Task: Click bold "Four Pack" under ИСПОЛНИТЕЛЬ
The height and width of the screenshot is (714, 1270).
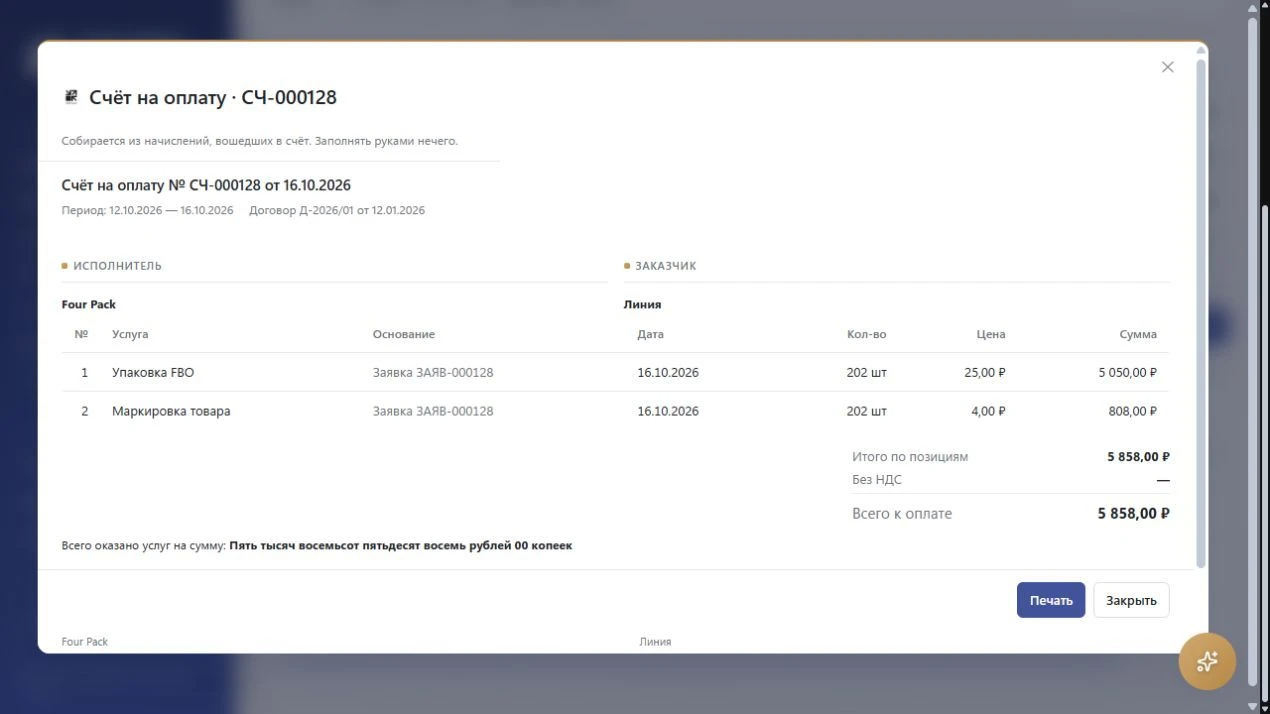Action: coord(89,304)
